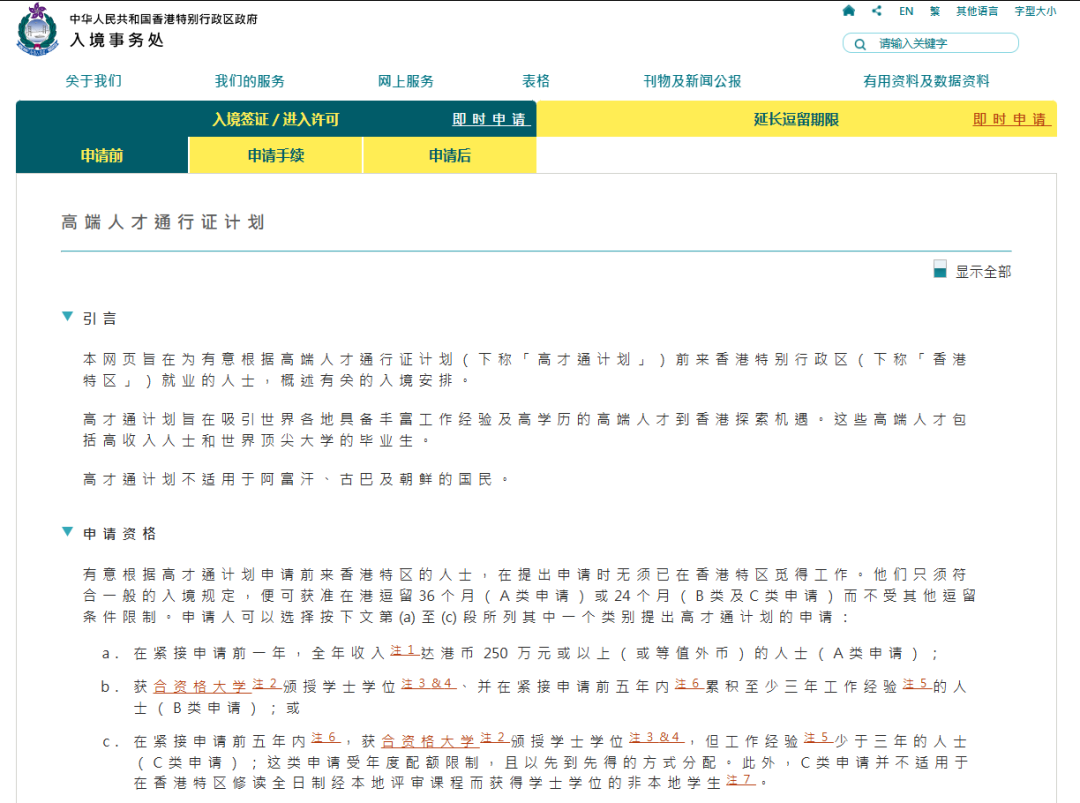The image size is (1080, 803).
Task: Switch language to EN
Action: pos(906,11)
